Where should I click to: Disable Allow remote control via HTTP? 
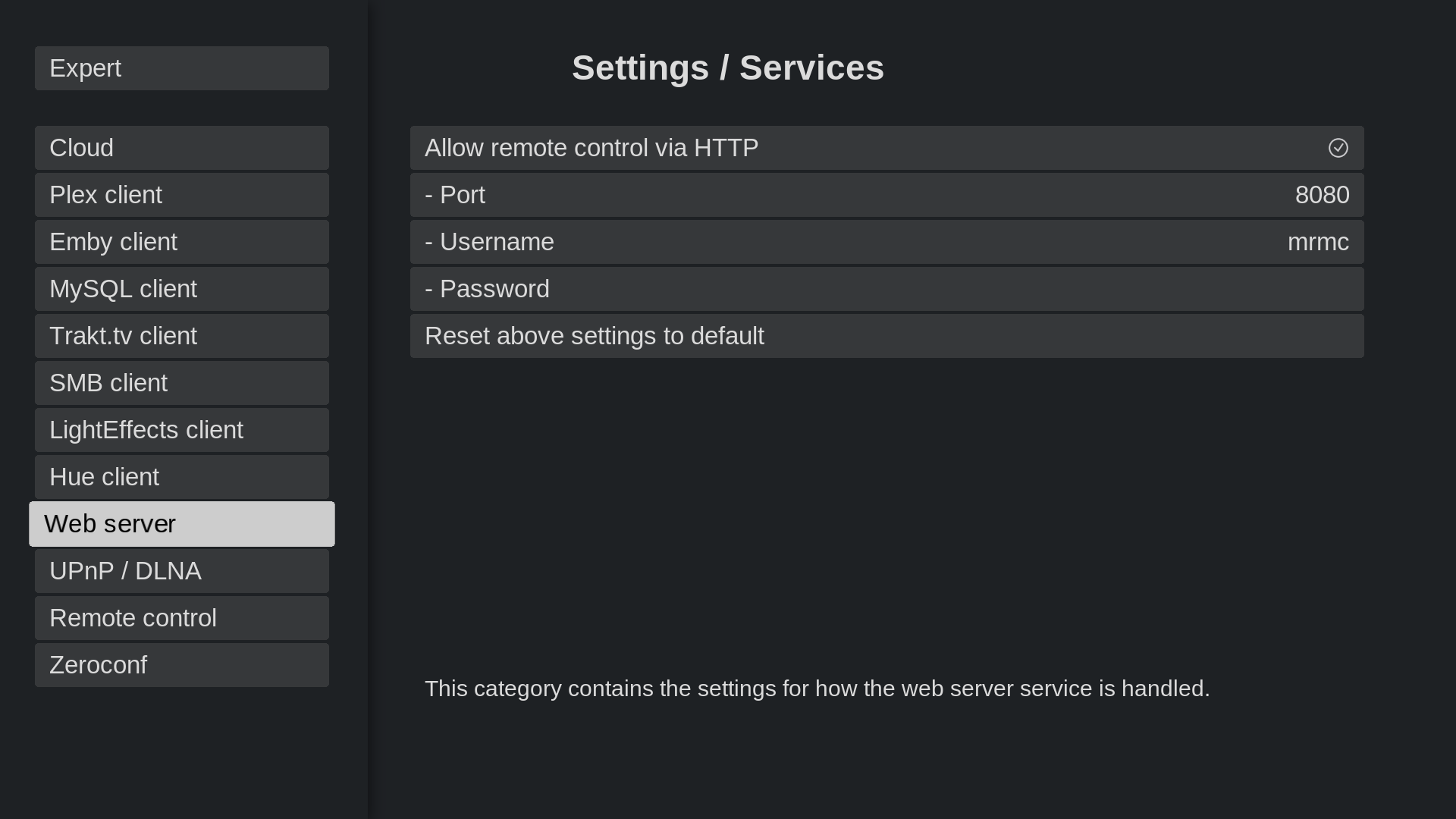click(886, 148)
